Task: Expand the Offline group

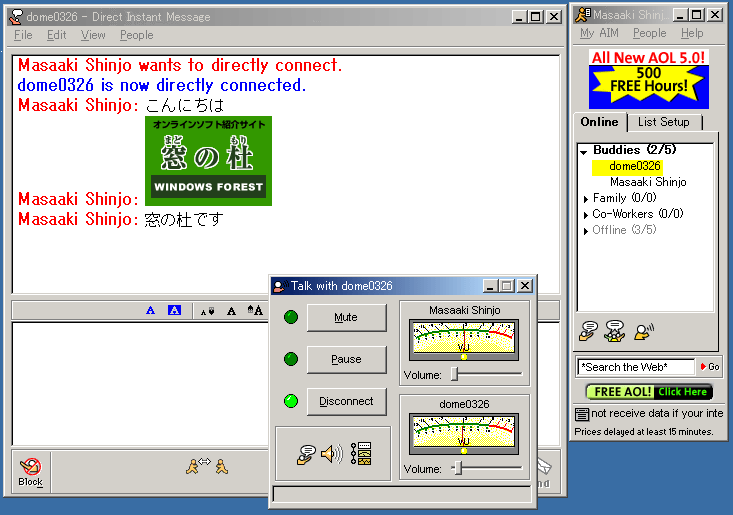Action: pyautogui.click(x=586, y=231)
